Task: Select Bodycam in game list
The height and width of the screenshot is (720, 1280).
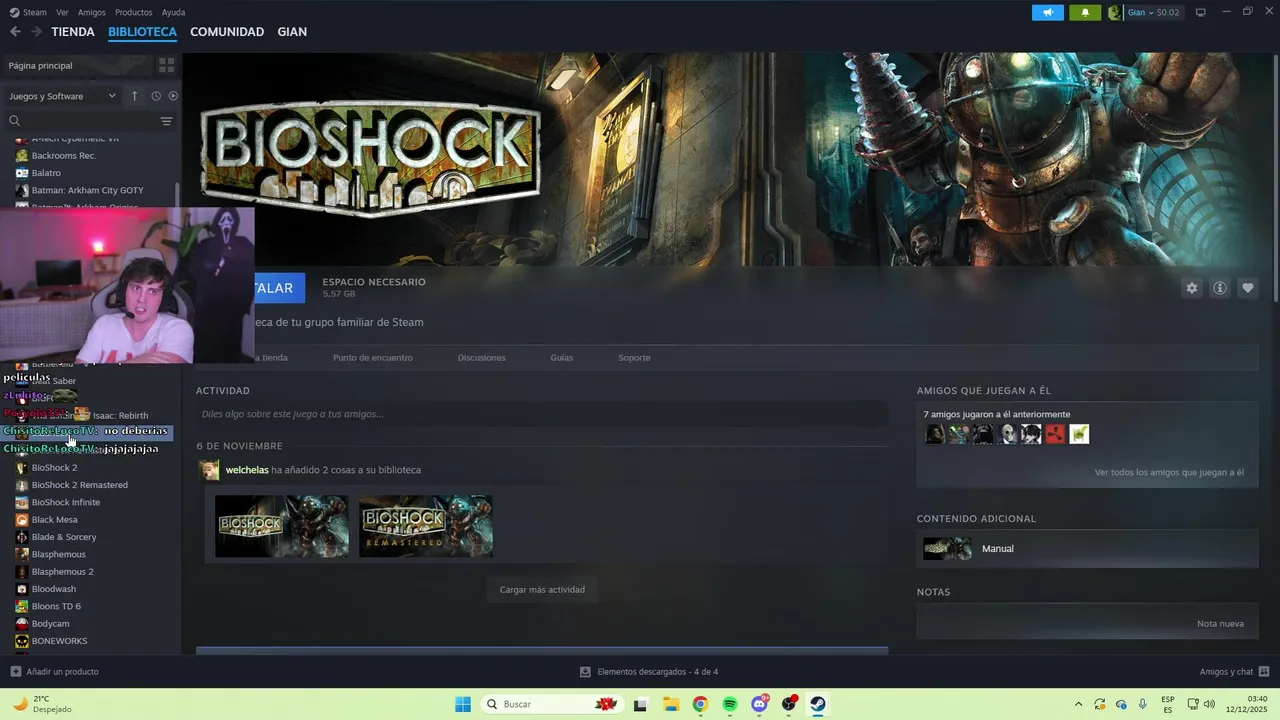Action: pyautogui.click(x=50, y=624)
